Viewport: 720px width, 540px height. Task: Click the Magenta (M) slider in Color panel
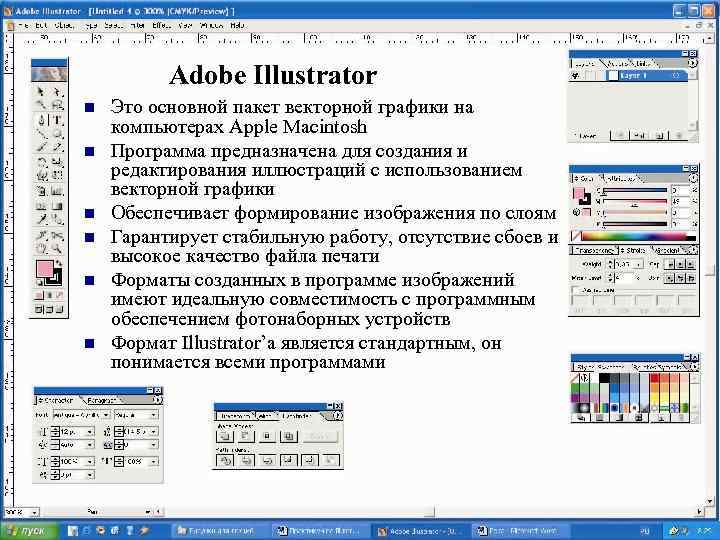coord(635,201)
